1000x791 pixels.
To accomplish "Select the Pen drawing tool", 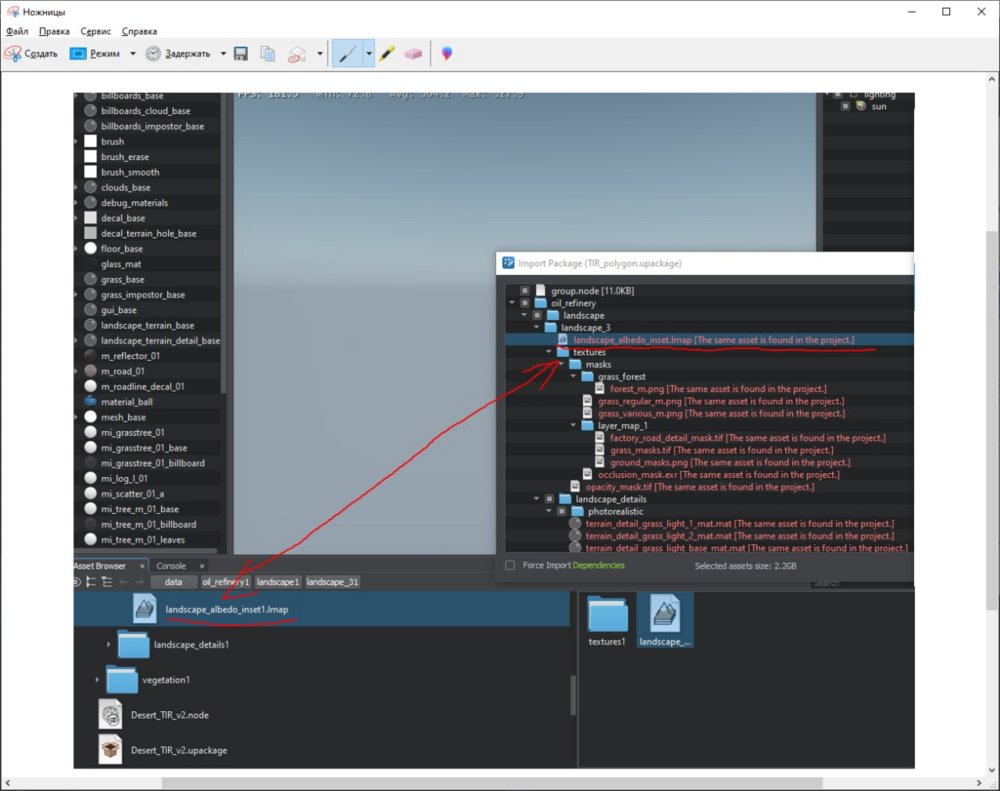I will coord(347,54).
